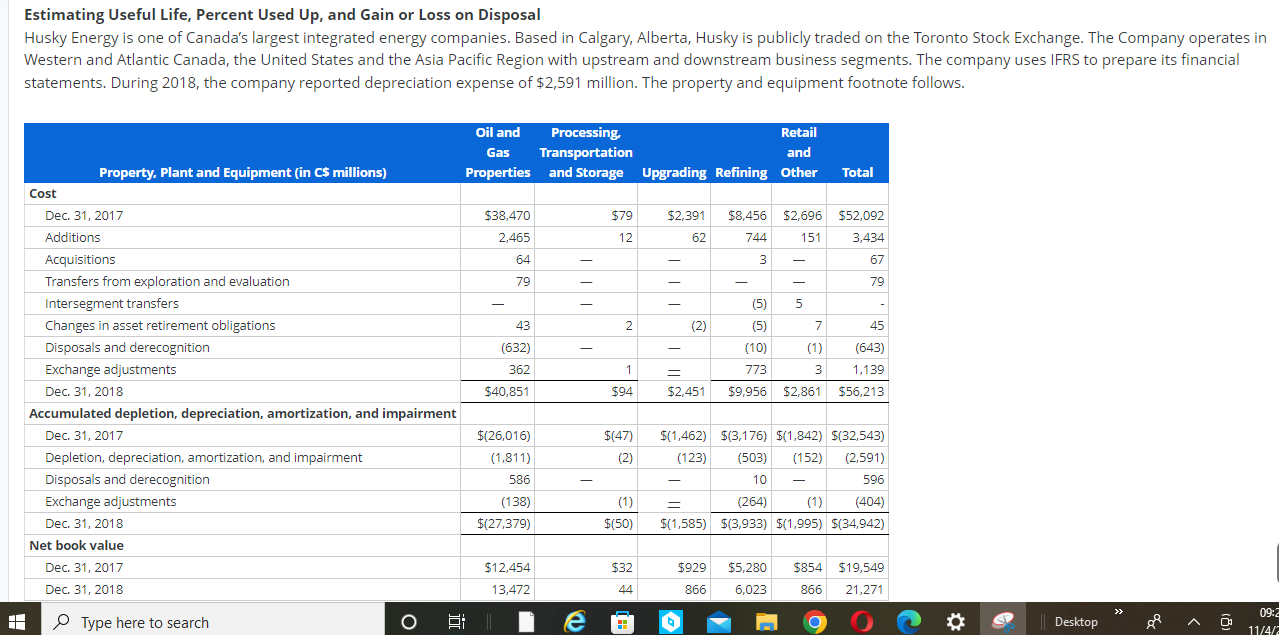The width and height of the screenshot is (1279, 635).
Task: Click the '$12,454' net book value
Action: point(507,567)
